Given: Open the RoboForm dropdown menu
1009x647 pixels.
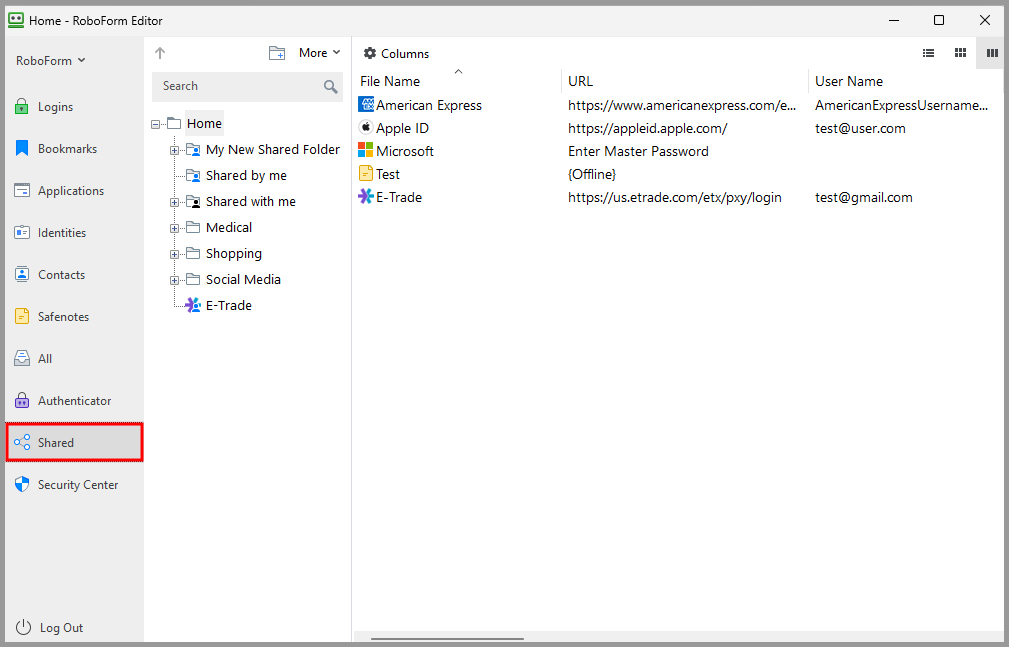Looking at the screenshot, I should click(x=50, y=61).
